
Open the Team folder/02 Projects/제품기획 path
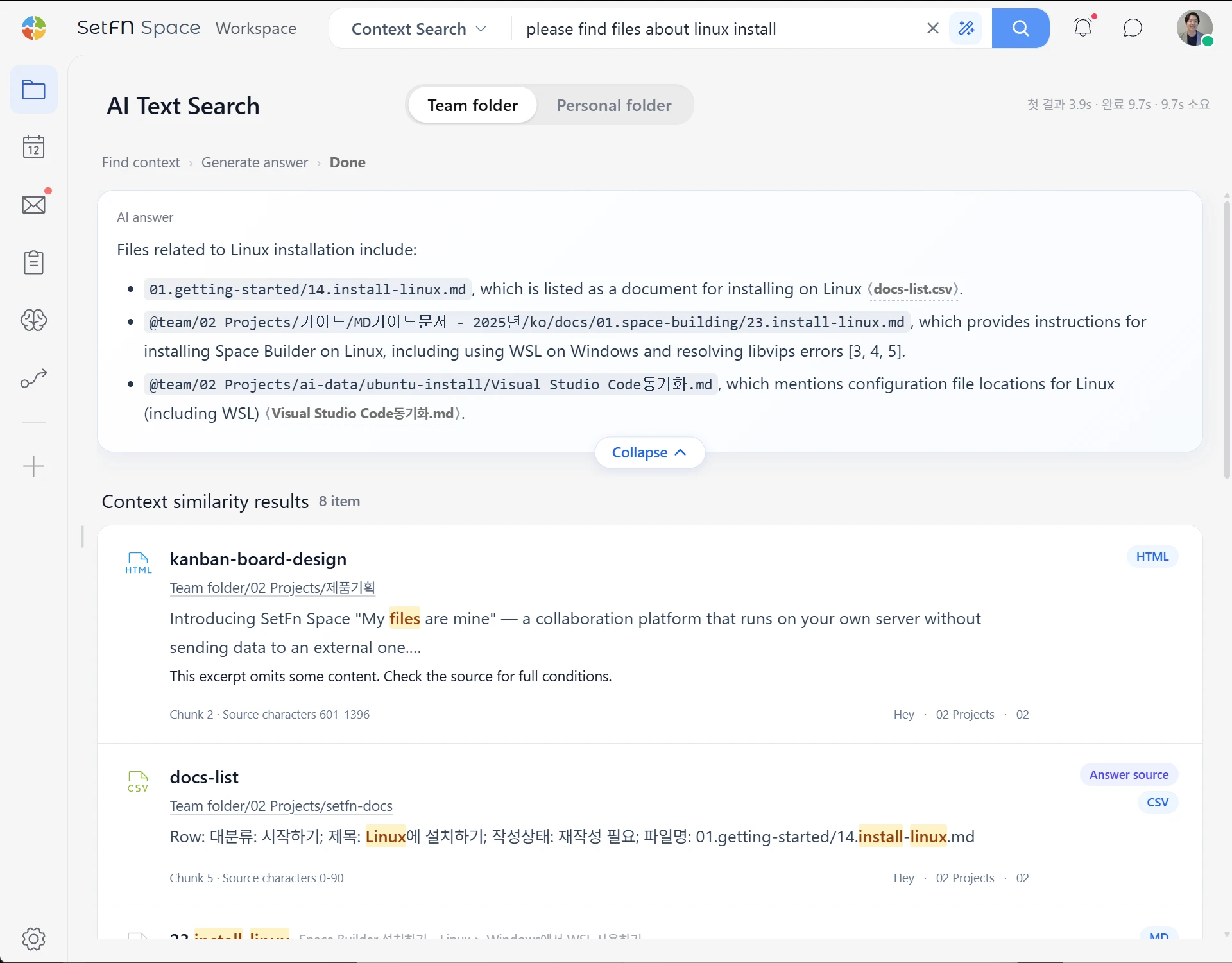(x=273, y=588)
